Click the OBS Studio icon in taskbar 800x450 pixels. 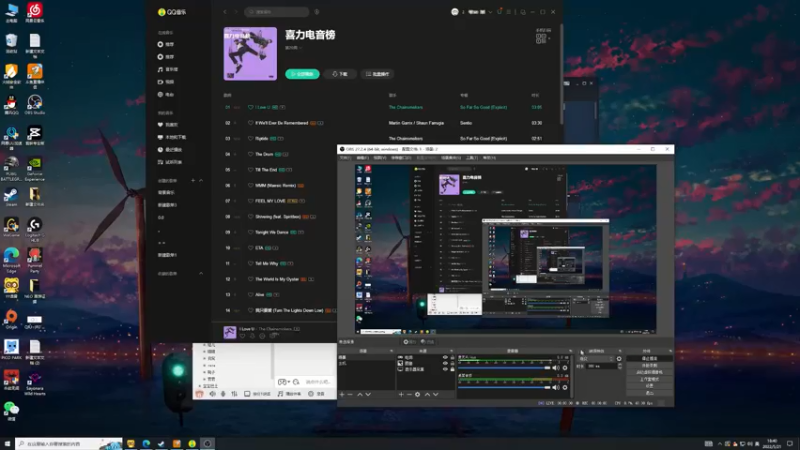pyautogui.click(x=207, y=444)
